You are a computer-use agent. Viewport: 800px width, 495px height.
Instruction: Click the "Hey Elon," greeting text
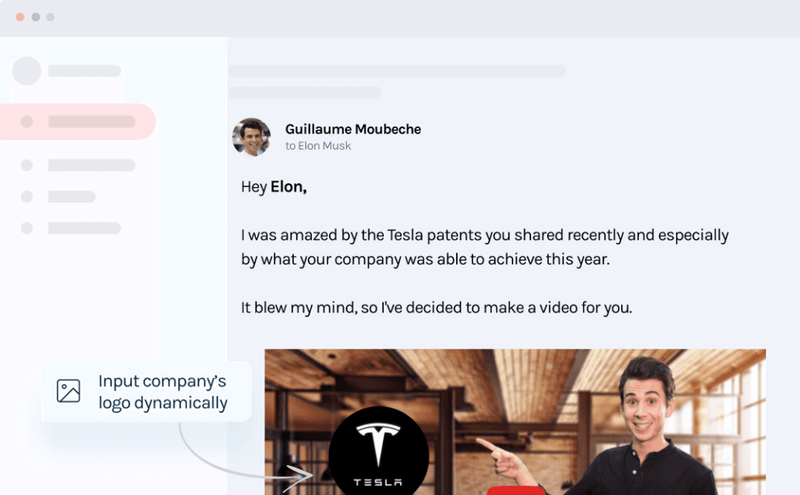274,187
